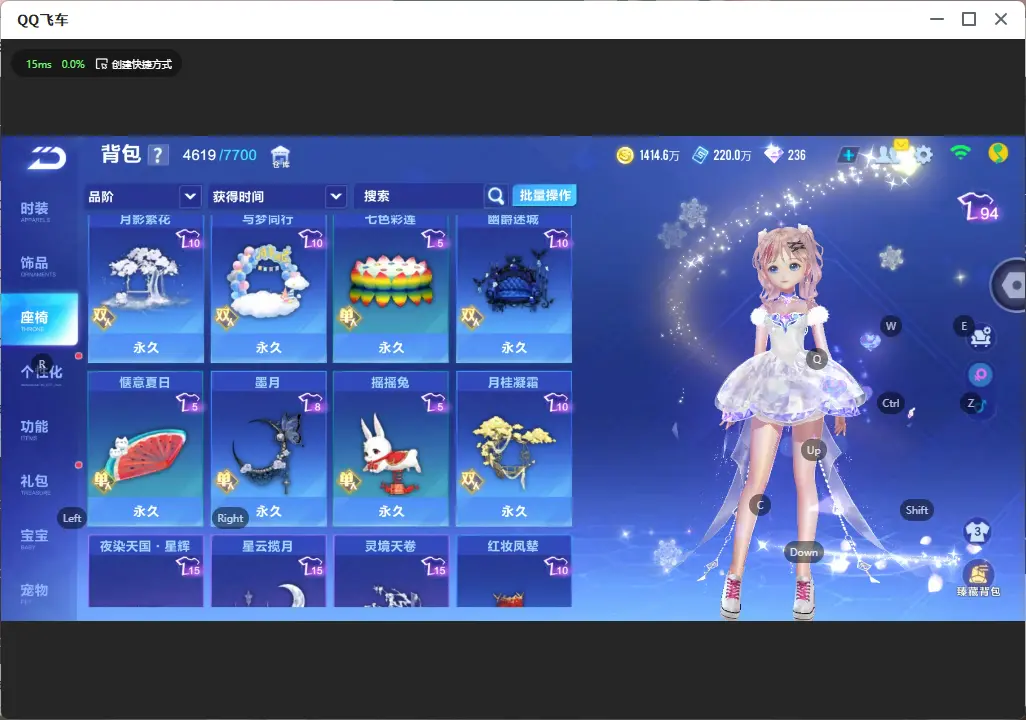Click the diamond currency icon

(773, 155)
